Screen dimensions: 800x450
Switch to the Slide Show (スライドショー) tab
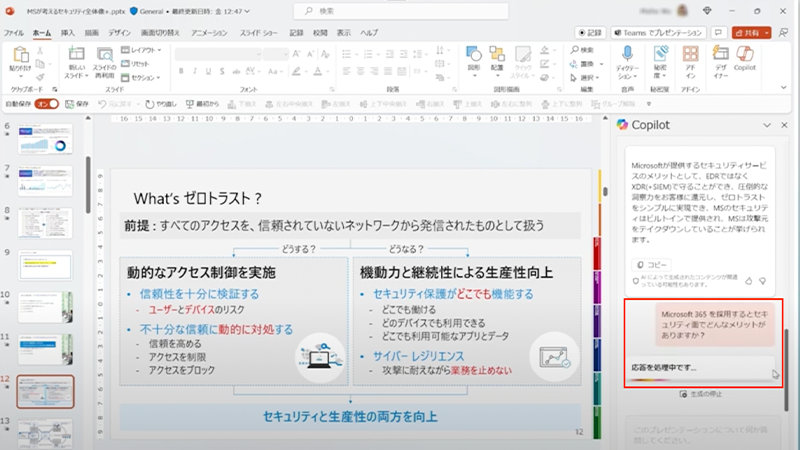point(260,32)
